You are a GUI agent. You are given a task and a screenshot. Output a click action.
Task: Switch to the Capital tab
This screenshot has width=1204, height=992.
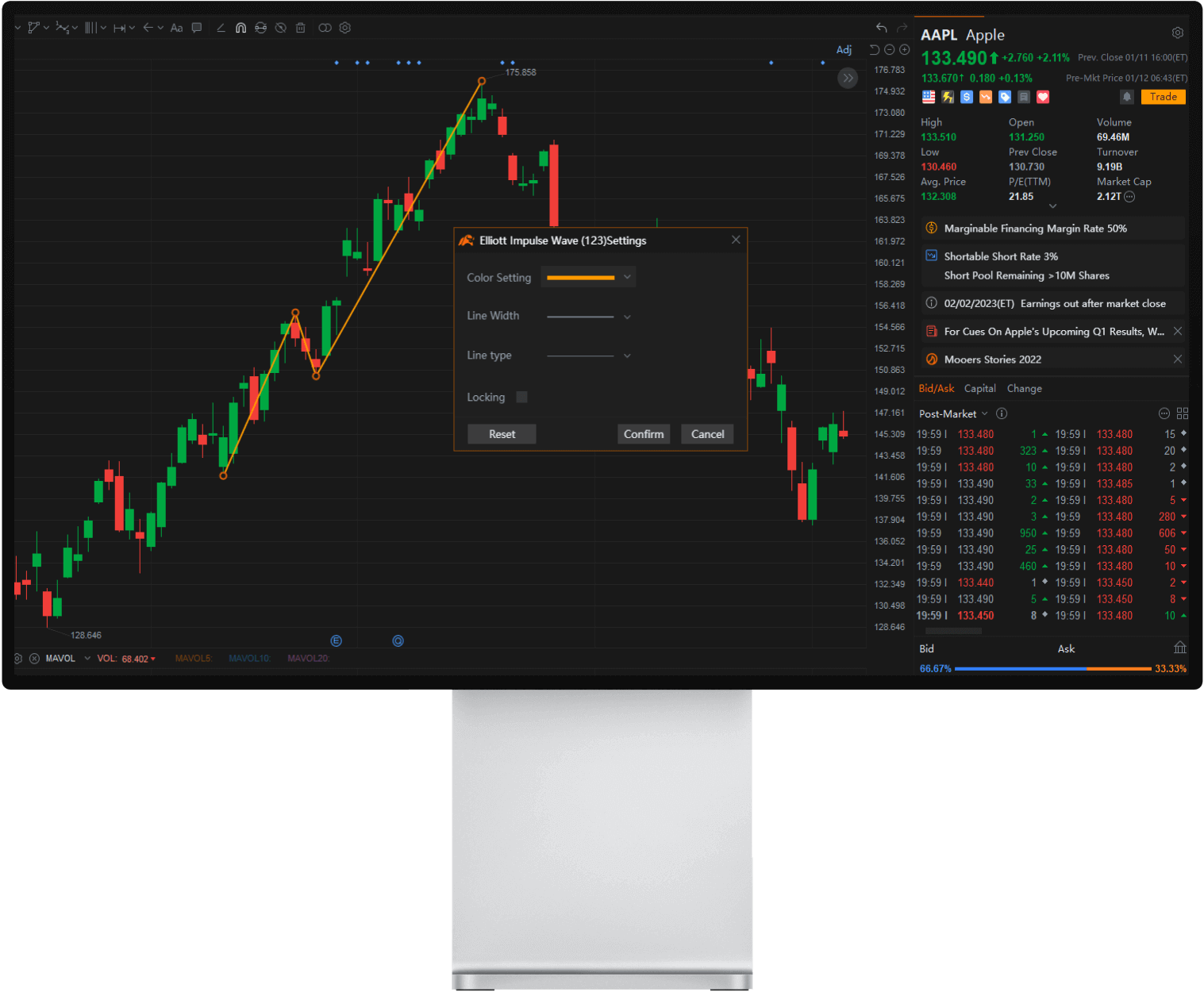979,388
